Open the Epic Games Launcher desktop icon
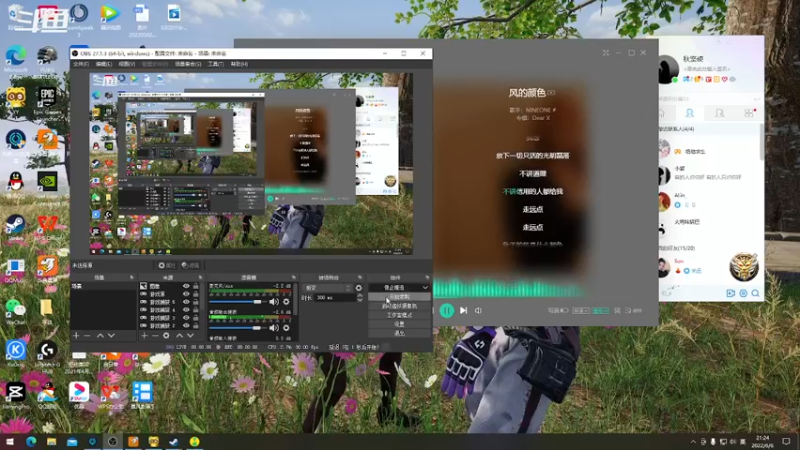Viewport: 800px width, 450px height. coord(47,101)
